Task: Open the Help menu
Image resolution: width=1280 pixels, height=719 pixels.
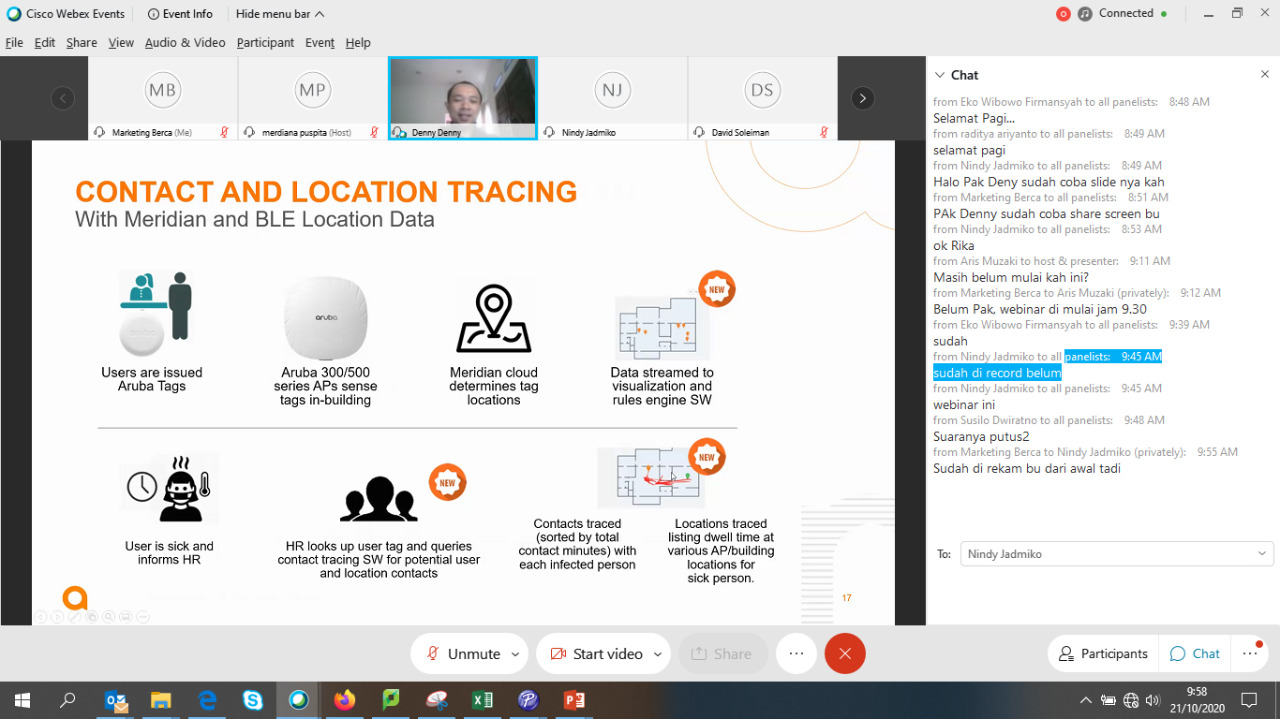Action: [x=358, y=43]
